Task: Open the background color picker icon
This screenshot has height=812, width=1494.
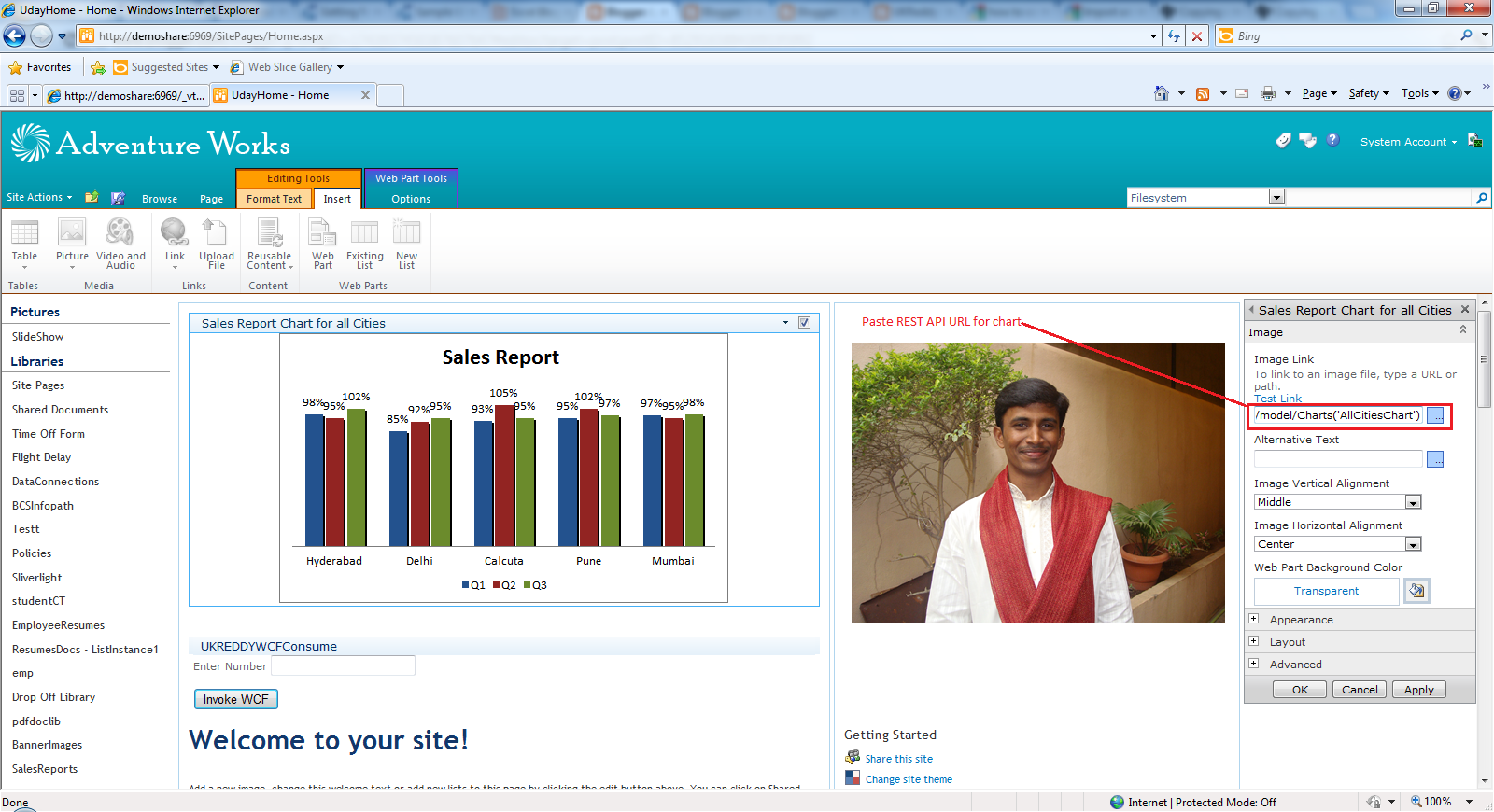Action: [1416, 591]
